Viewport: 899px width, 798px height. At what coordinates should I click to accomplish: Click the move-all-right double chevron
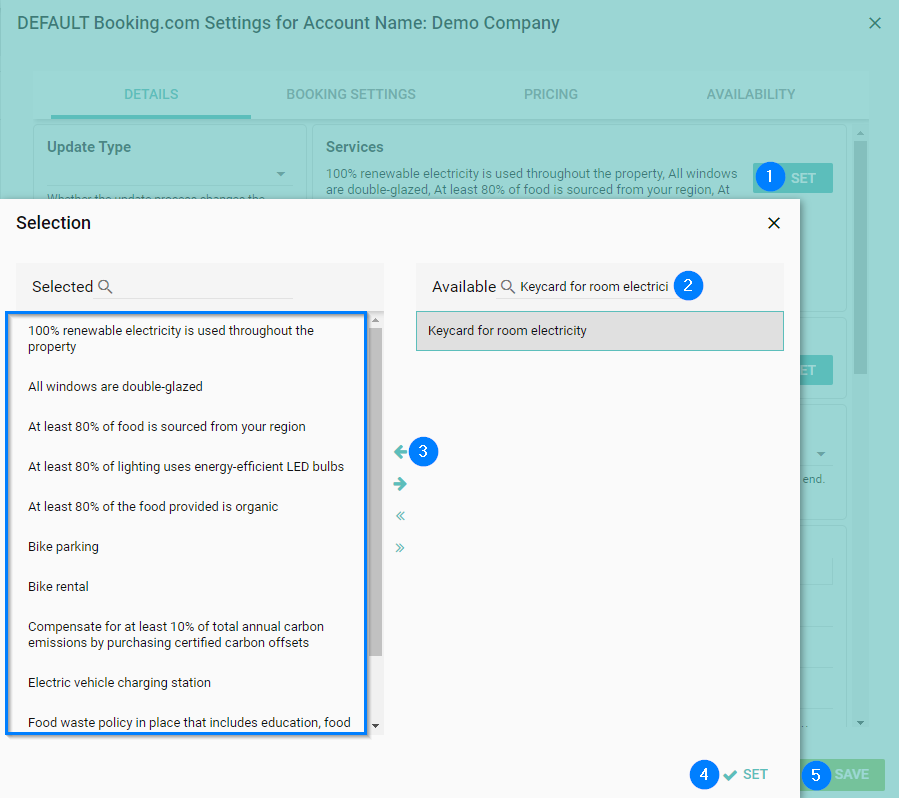[x=400, y=548]
